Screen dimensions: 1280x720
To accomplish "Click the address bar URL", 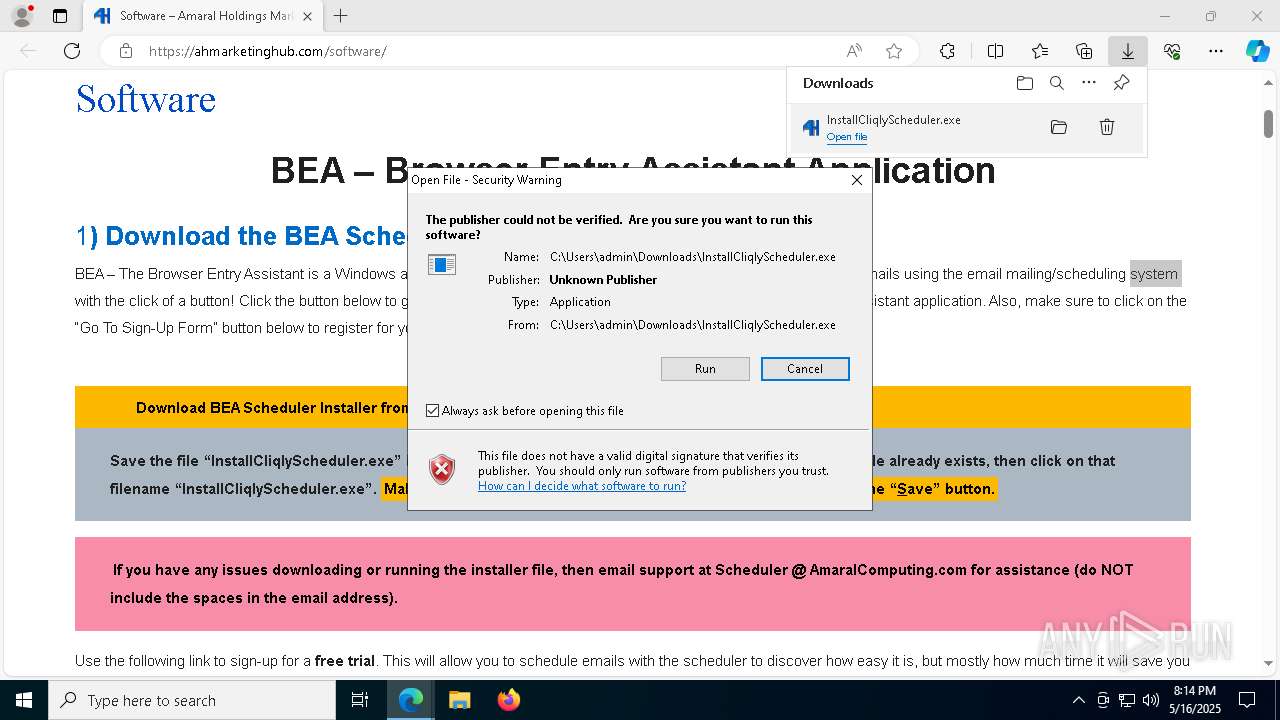I will (267, 51).
